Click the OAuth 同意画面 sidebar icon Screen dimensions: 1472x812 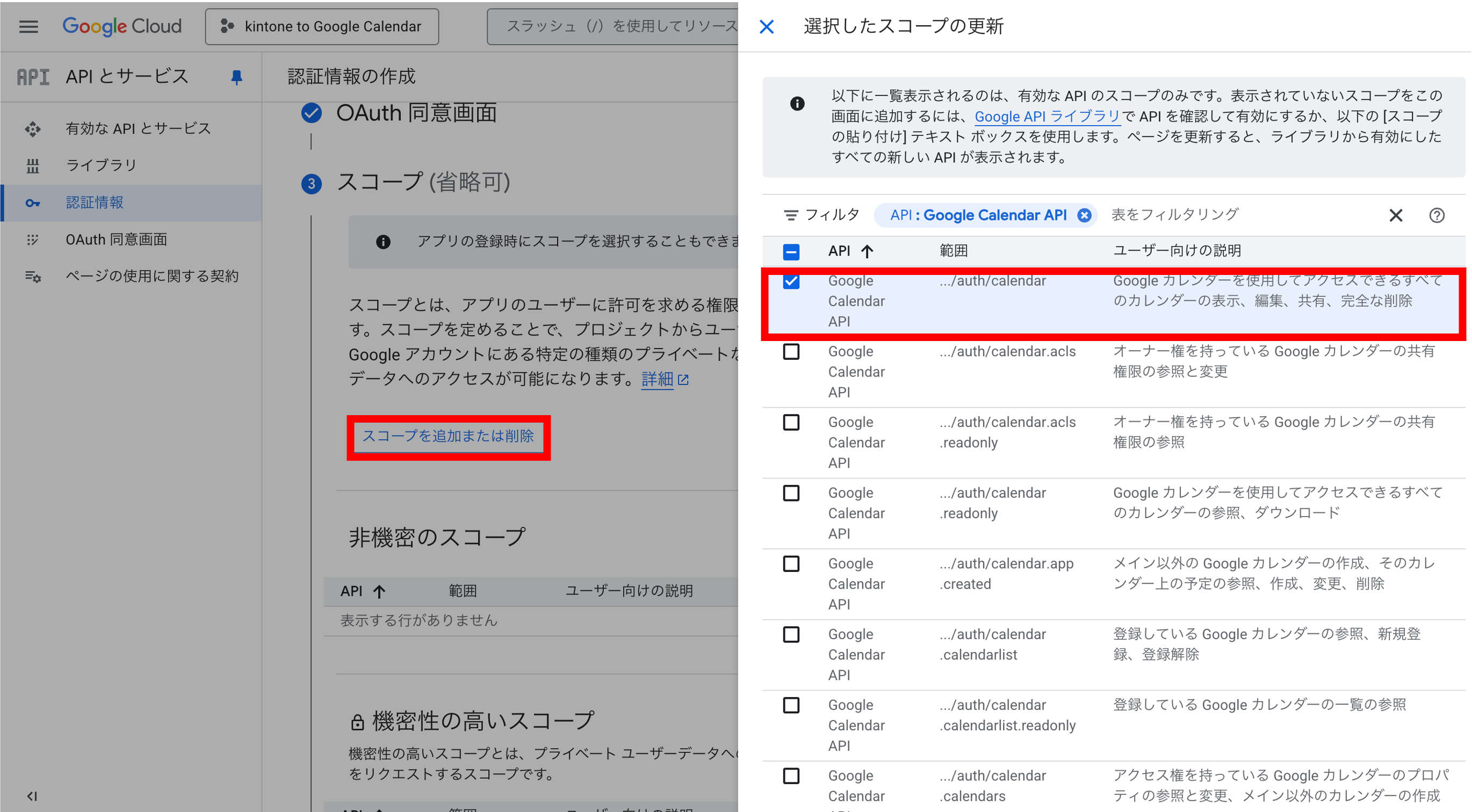click(x=33, y=240)
